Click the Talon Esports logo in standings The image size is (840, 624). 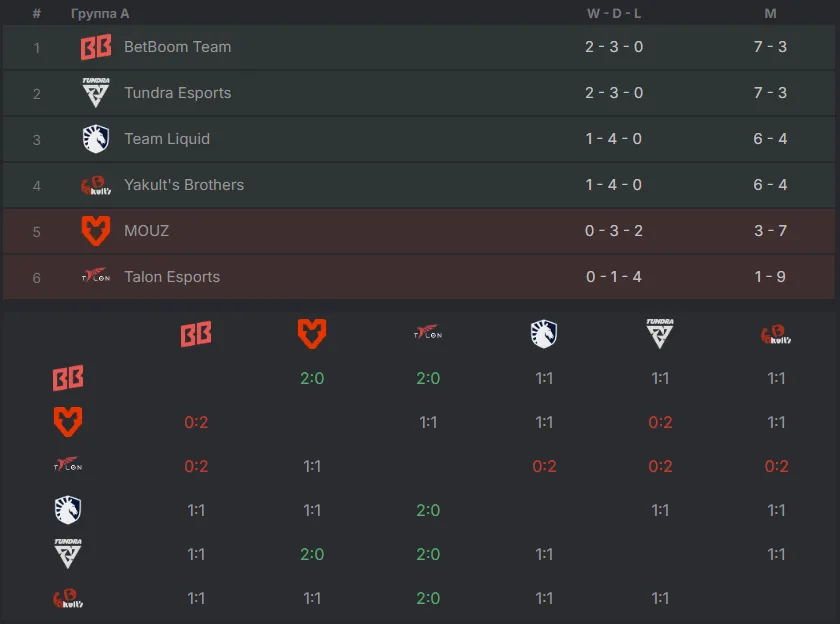[x=96, y=275]
